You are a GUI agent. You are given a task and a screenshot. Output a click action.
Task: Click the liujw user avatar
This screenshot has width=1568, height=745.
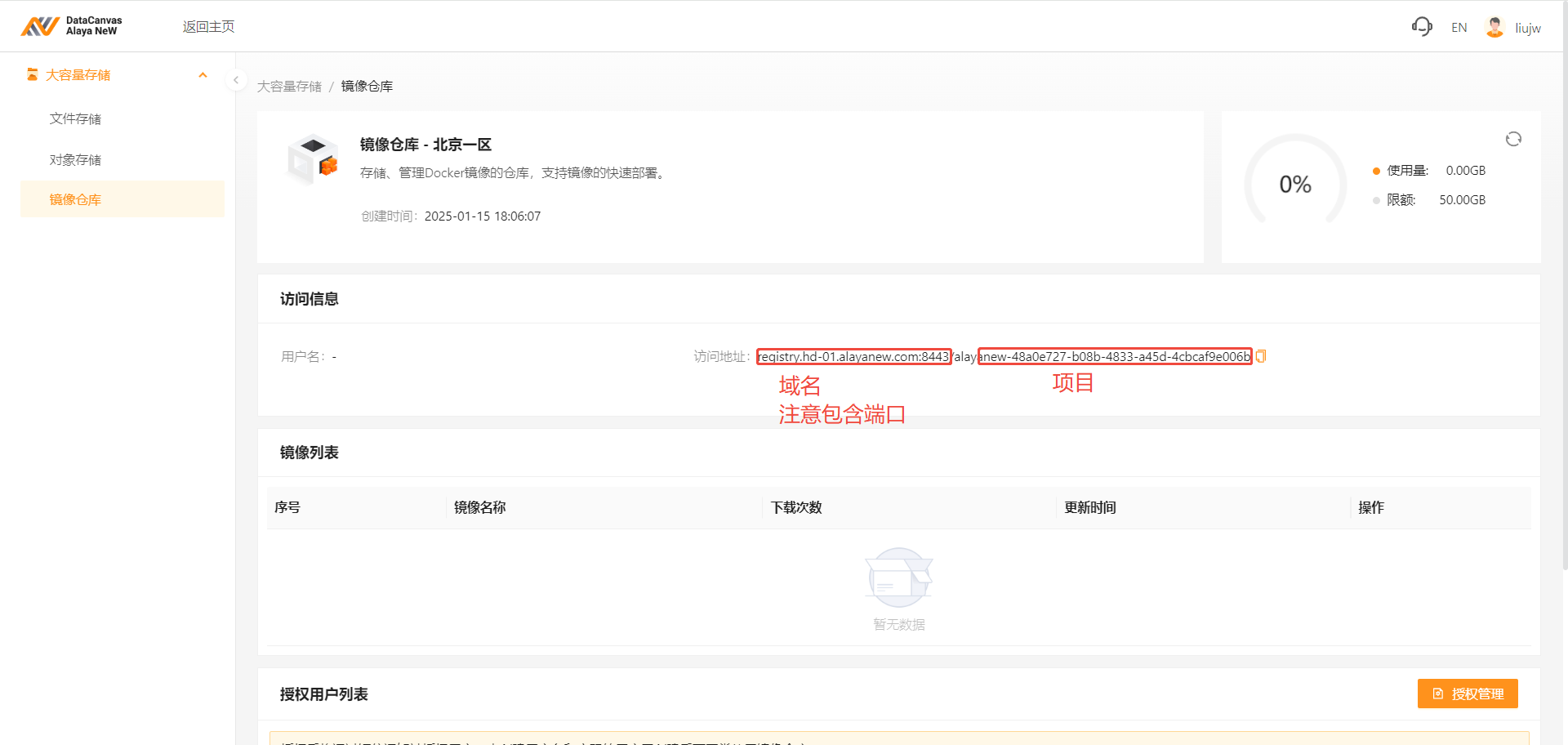point(1494,27)
